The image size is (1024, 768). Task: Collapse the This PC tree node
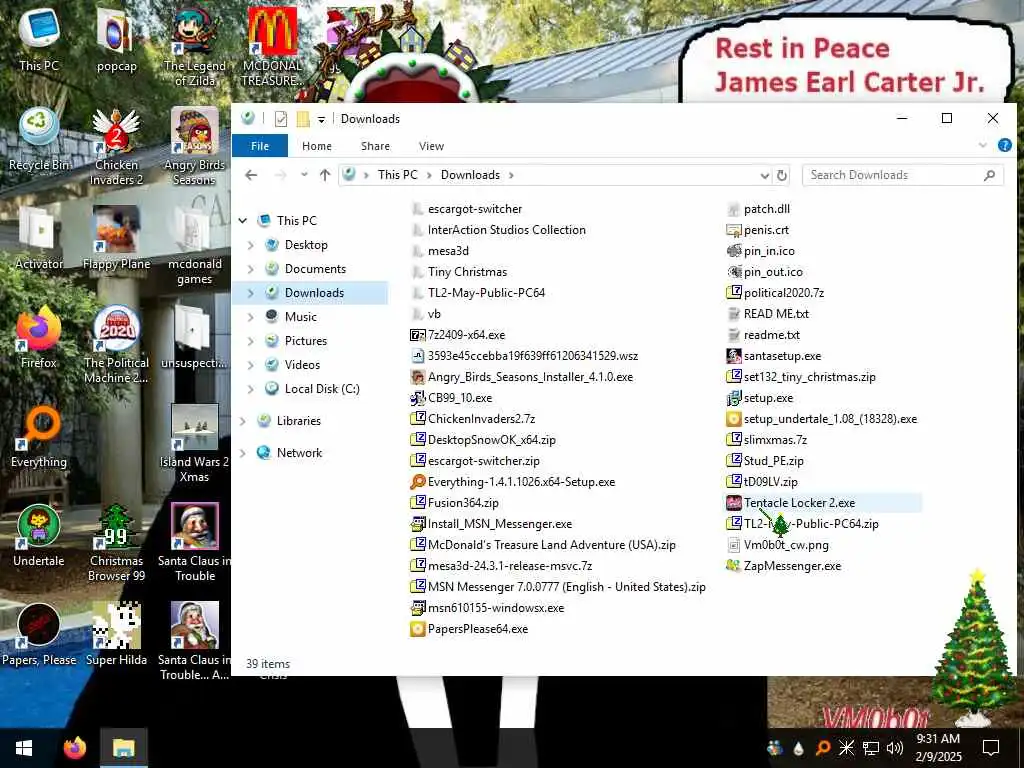tap(243, 221)
